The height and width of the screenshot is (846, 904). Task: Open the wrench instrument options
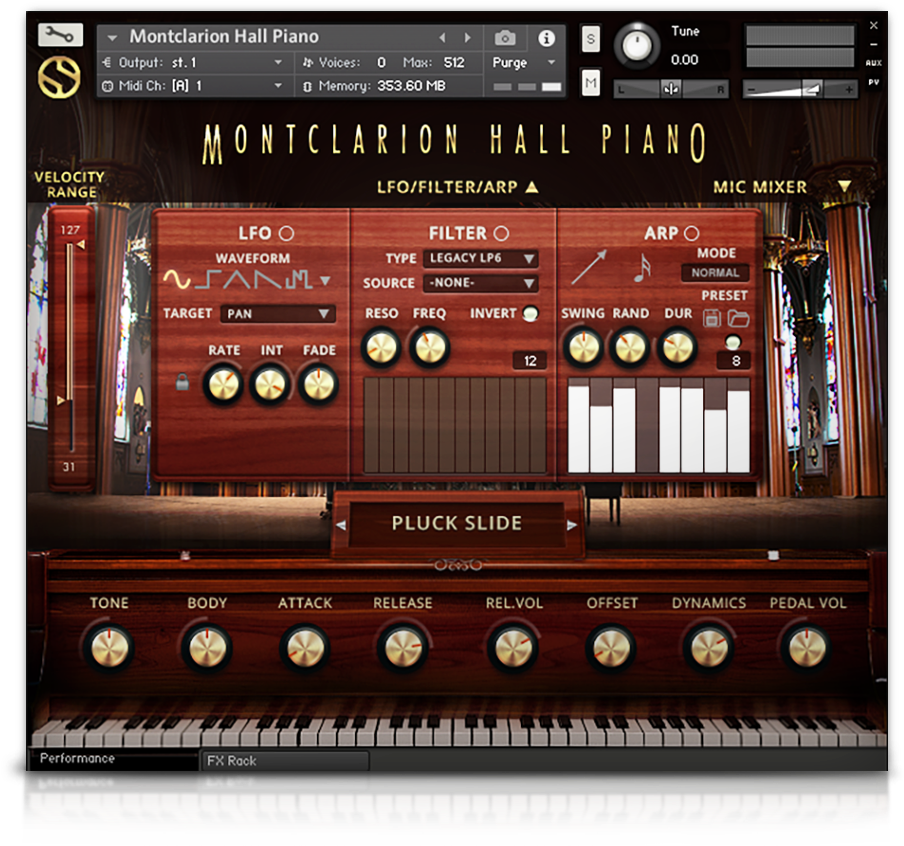click(60, 35)
